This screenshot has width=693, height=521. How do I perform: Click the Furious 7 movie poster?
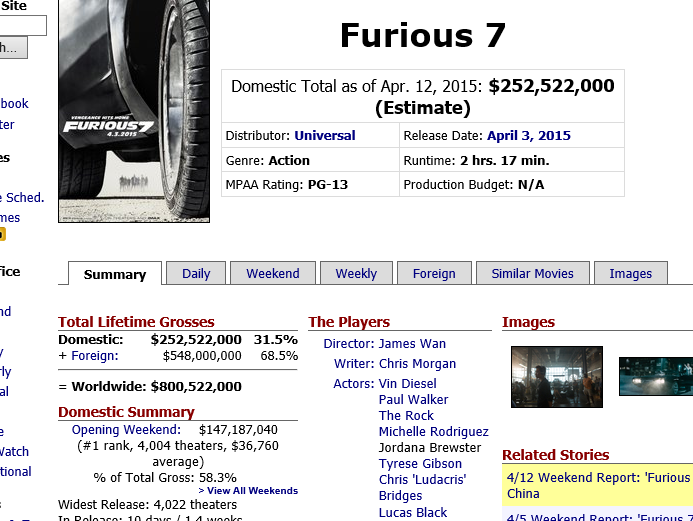[x=134, y=110]
